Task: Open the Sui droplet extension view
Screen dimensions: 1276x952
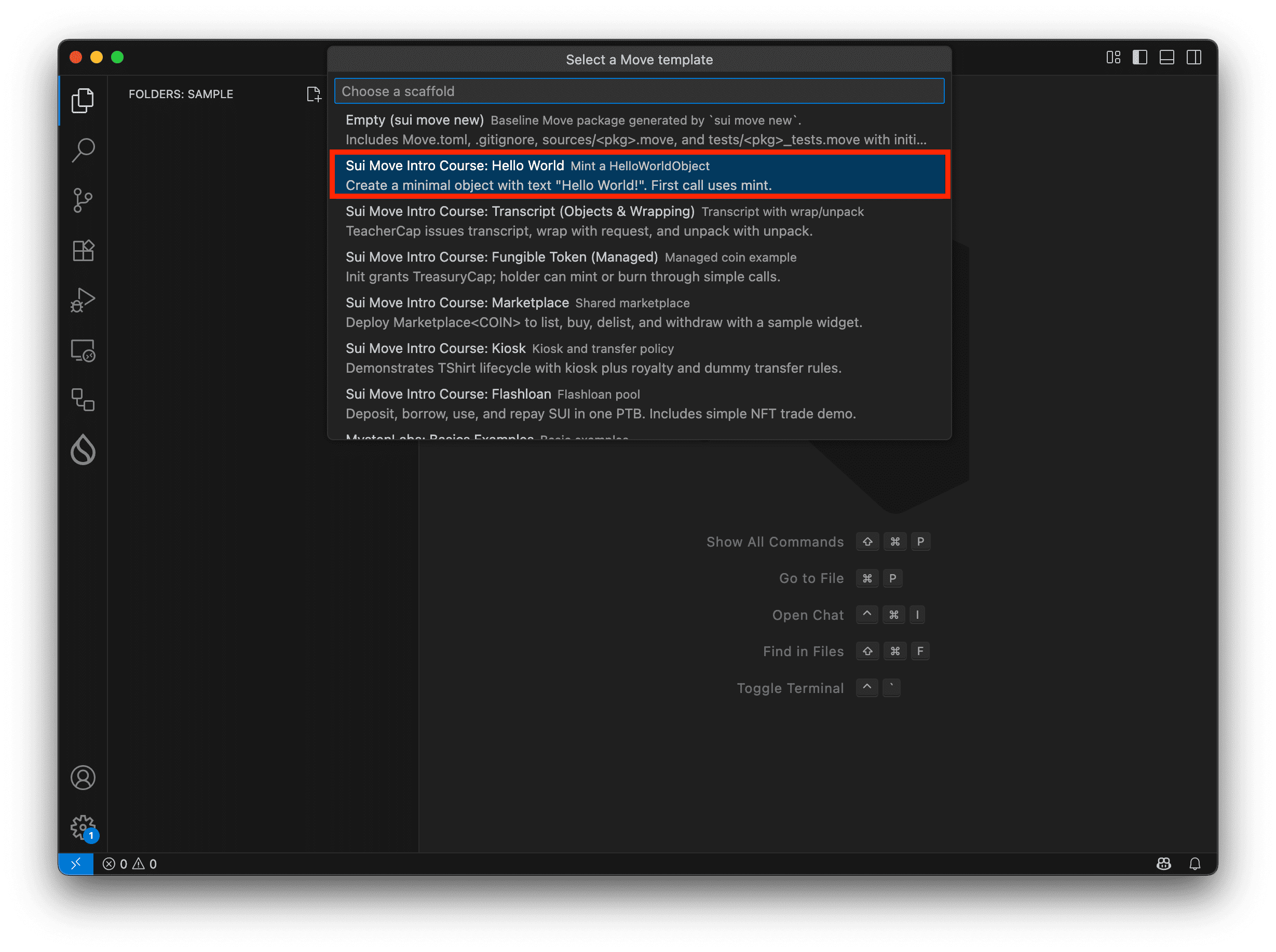Action: [x=83, y=450]
